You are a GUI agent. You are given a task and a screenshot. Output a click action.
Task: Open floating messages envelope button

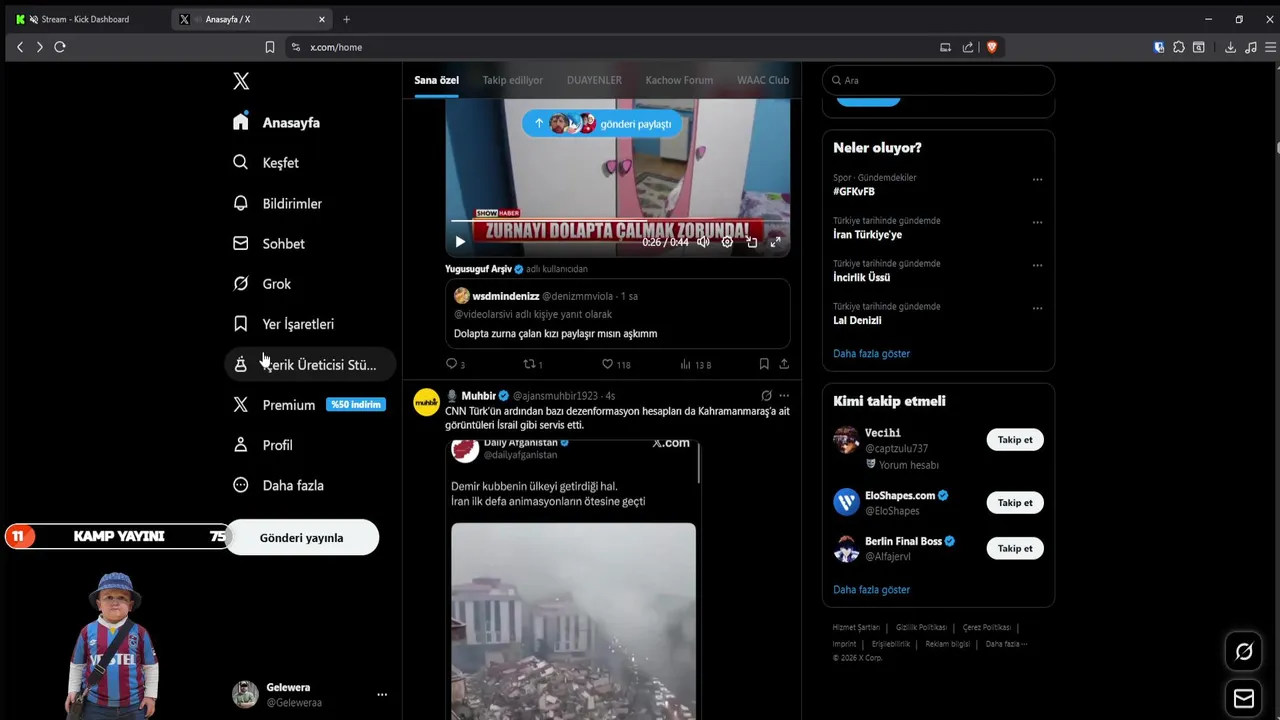pyautogui.click(x=1244, y=698)
